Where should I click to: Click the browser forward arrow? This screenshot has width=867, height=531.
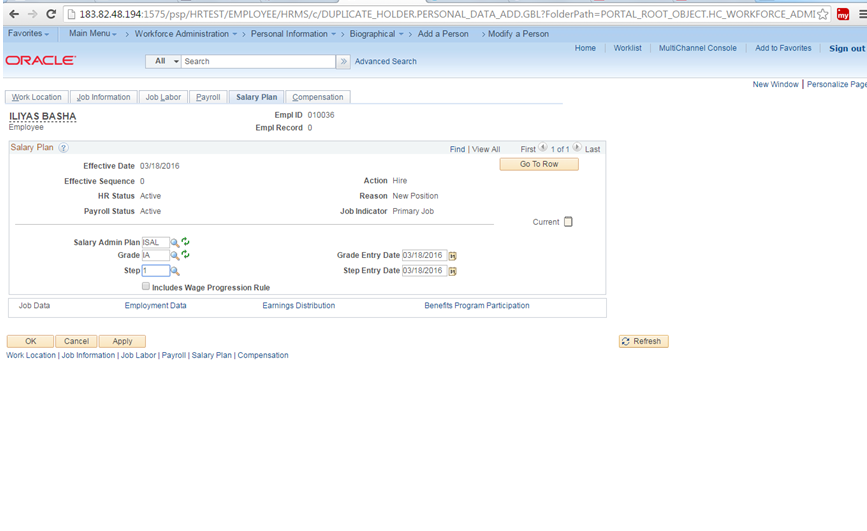click(33, 14)
